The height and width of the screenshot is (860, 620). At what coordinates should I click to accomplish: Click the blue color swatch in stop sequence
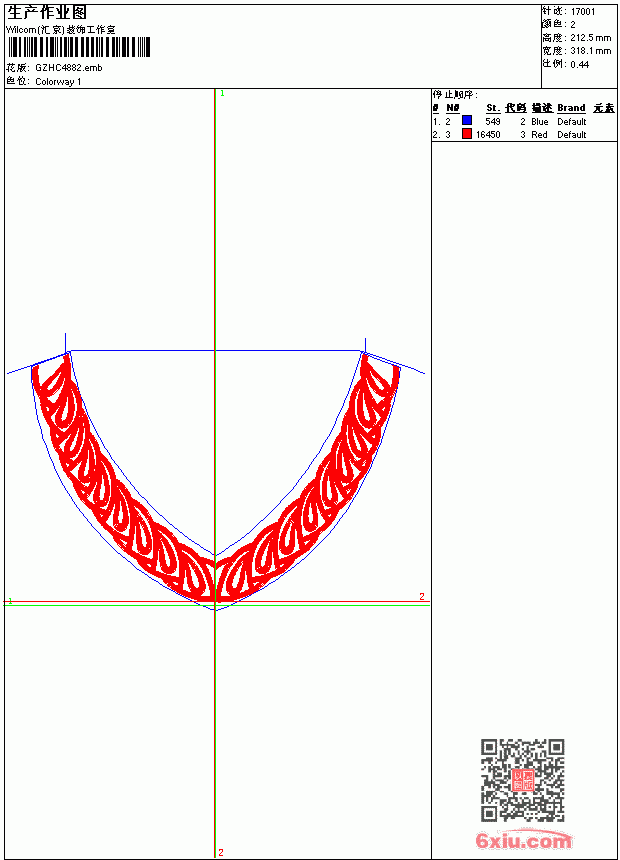[466, 120]
